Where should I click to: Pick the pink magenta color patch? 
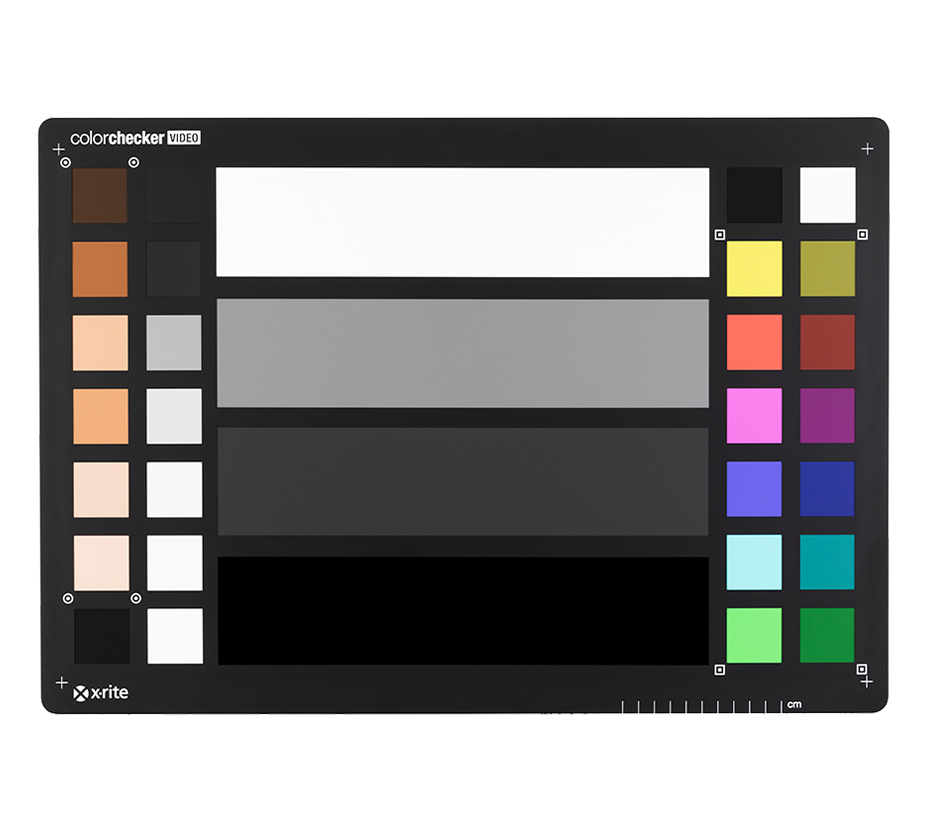click(x=754, y=415)
